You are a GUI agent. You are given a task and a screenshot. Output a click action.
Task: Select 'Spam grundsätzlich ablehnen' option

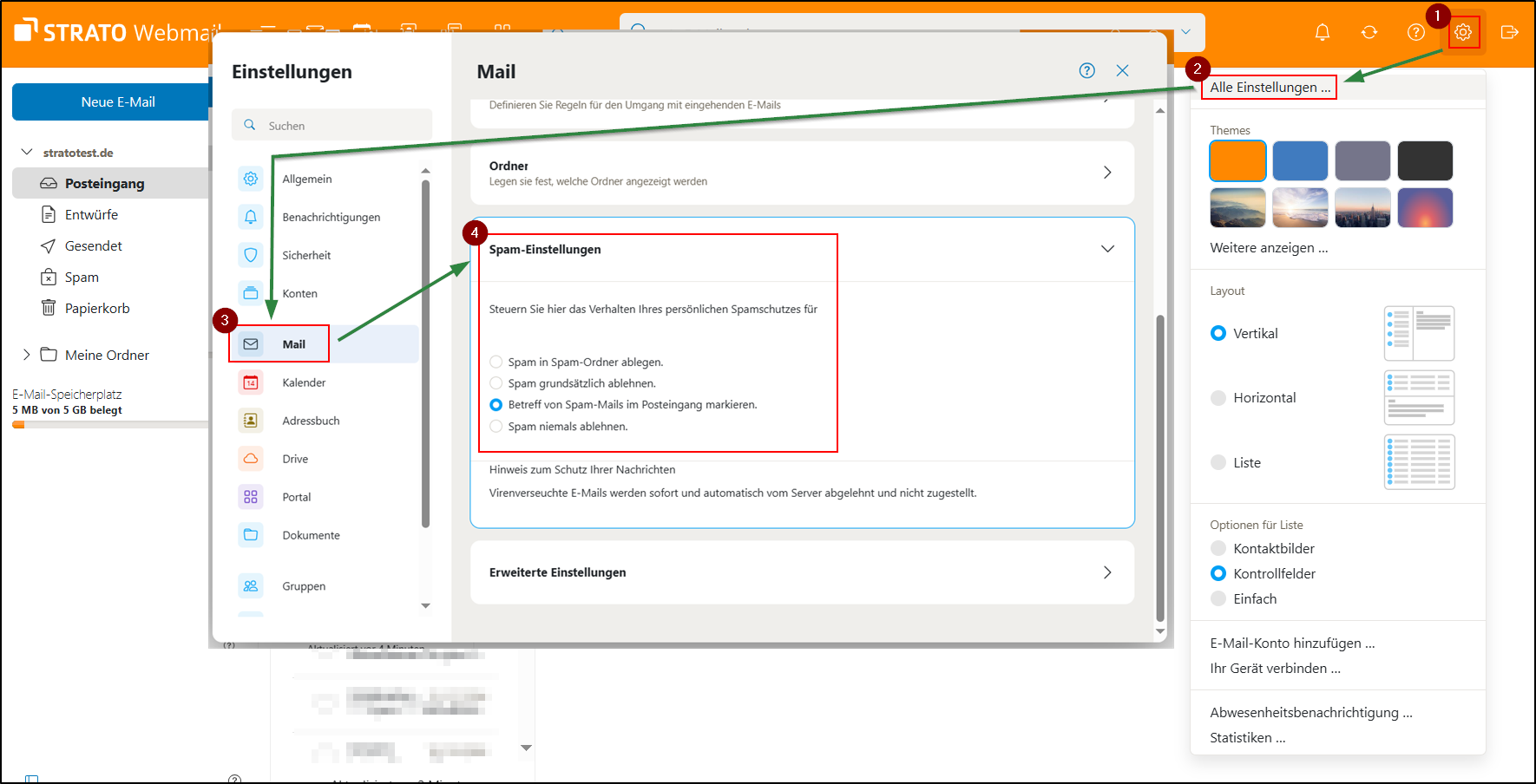pos(496,383)
